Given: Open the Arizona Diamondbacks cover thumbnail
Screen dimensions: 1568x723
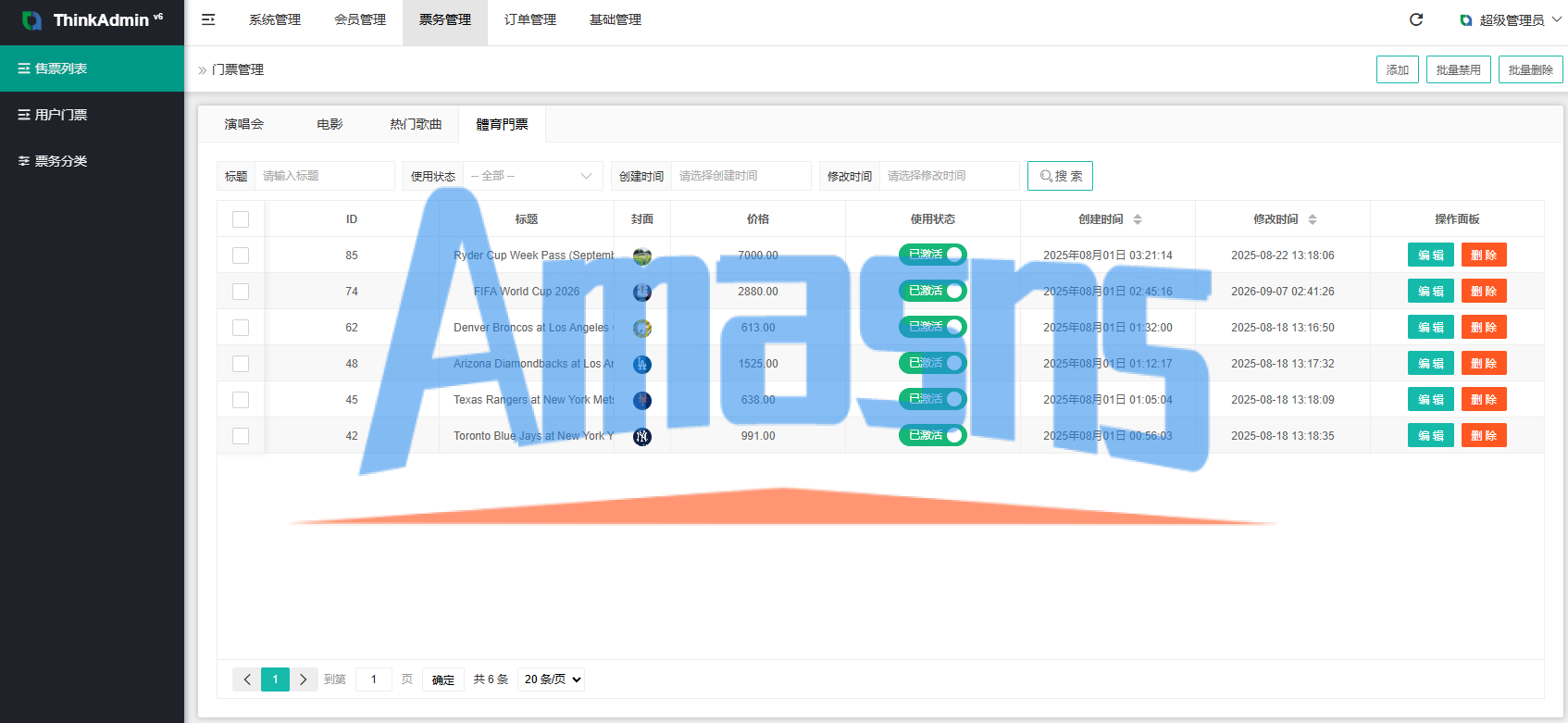Looking at the screenshot, I should (x=642, y=365).
